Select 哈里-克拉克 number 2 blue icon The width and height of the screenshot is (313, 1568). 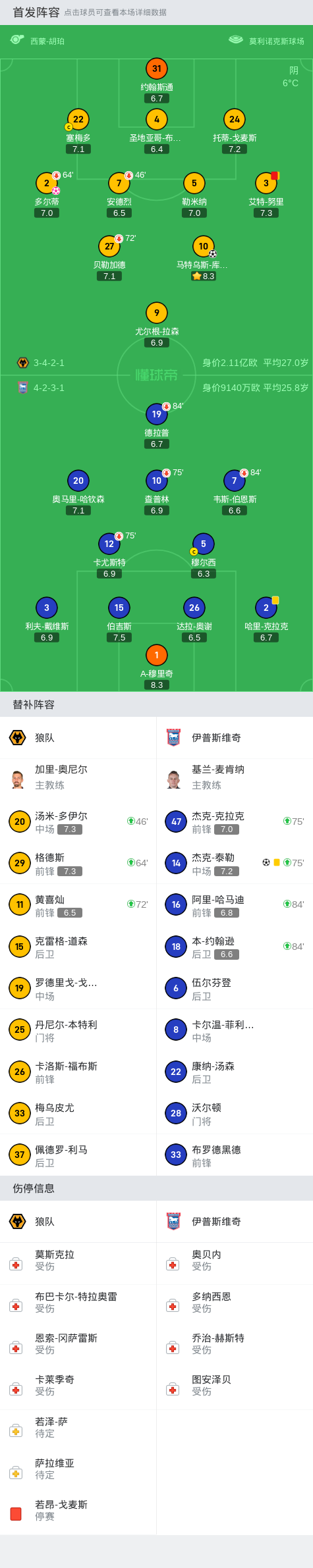tap(266, 608)
